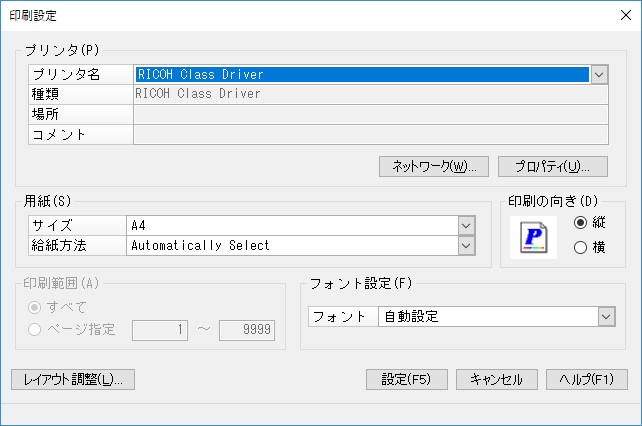This screenshot has width=642, height=426.
Task: Open the フォント 自動設定 dropdown
Action: pyautogui.click(x=606, y=317)
